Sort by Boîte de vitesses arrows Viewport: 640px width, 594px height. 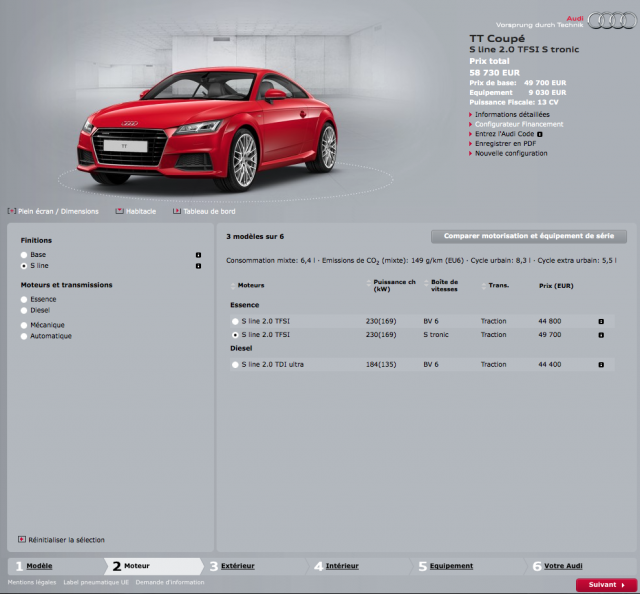[426, 283]
